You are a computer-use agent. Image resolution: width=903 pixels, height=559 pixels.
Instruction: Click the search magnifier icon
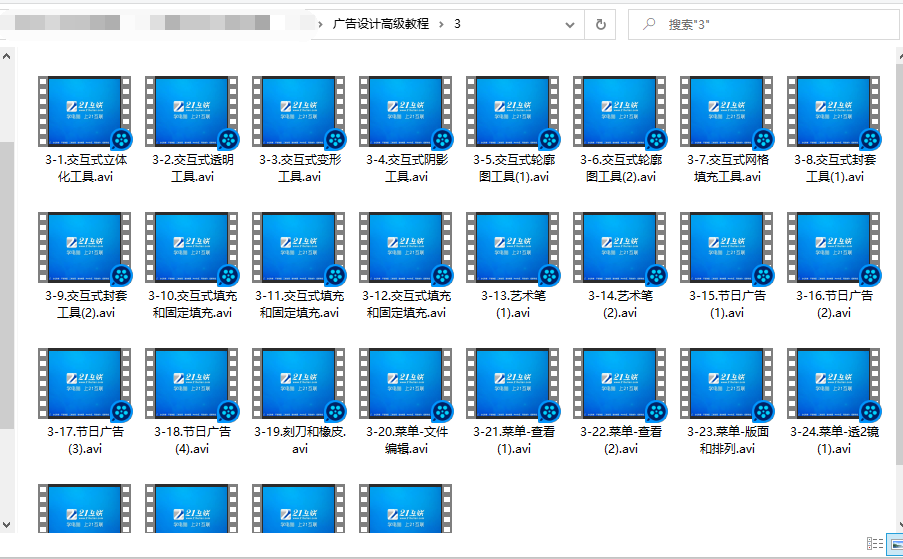tap(649, 24)
